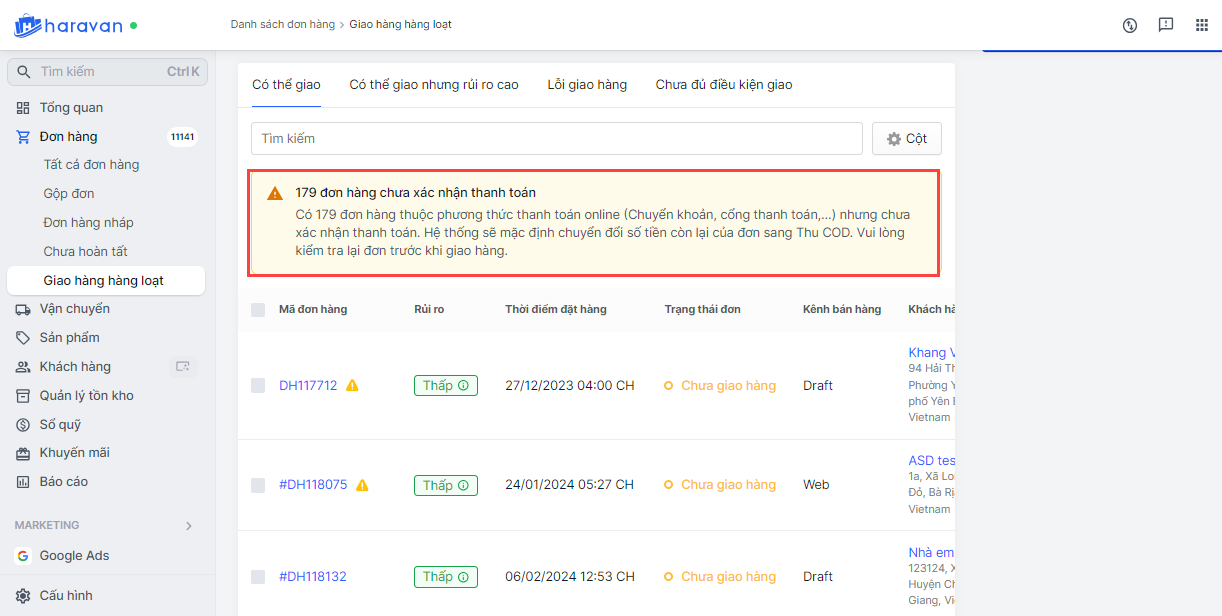Click warning icon next to DH117712

tap(352, 386)
